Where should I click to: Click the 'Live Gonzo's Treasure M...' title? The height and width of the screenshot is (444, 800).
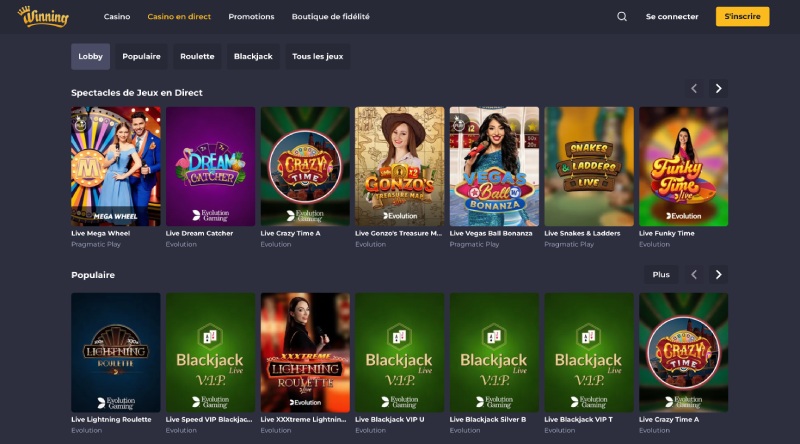[398, 233]
